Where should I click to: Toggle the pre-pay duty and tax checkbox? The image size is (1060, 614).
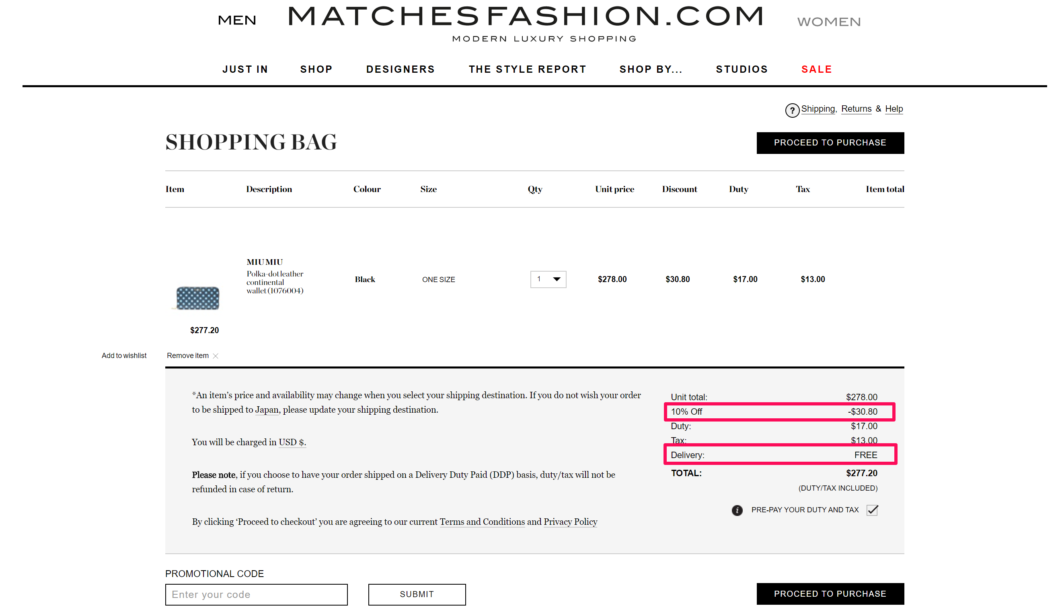point(872,510)
